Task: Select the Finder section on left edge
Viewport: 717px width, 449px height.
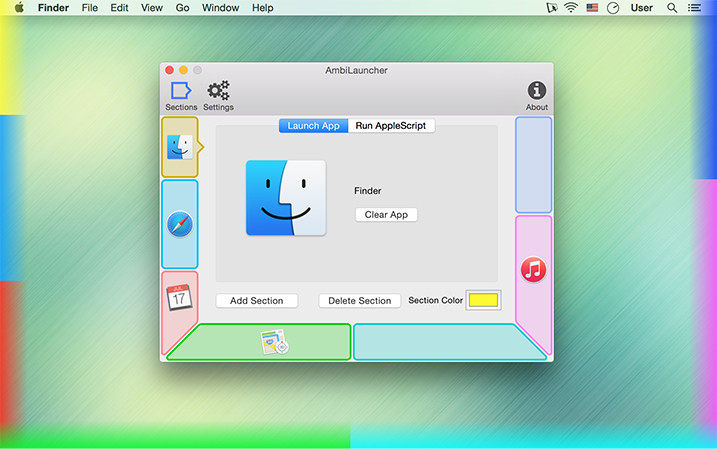Action: 180,147
